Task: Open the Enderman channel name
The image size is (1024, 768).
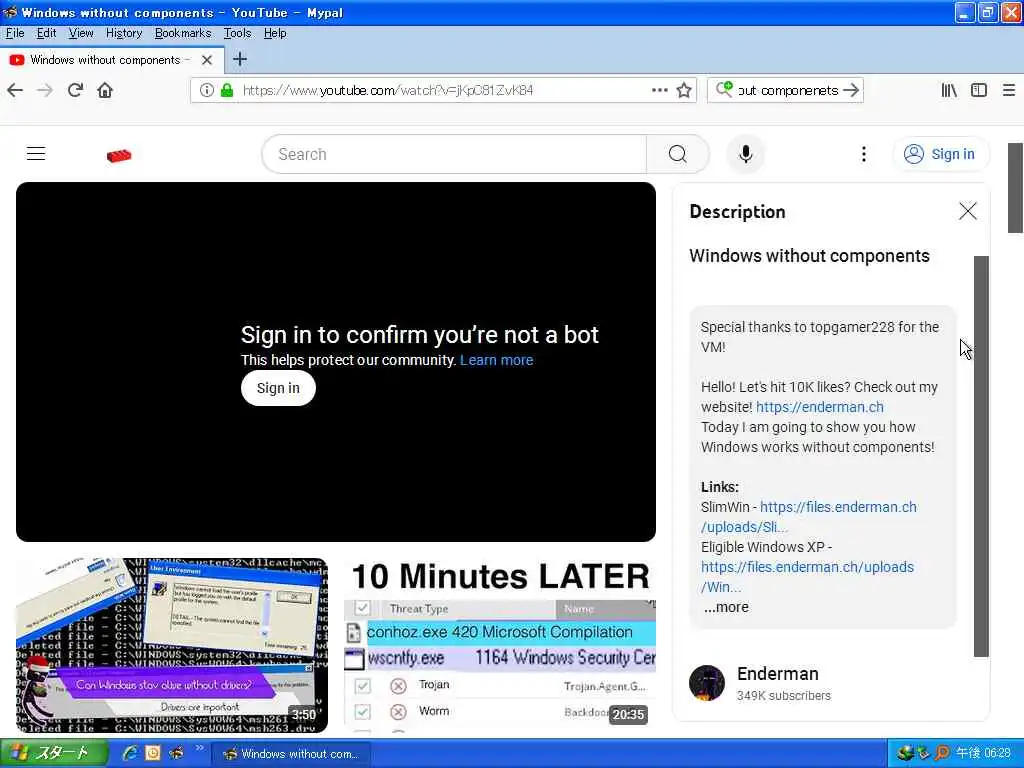Action: point(778,673)
